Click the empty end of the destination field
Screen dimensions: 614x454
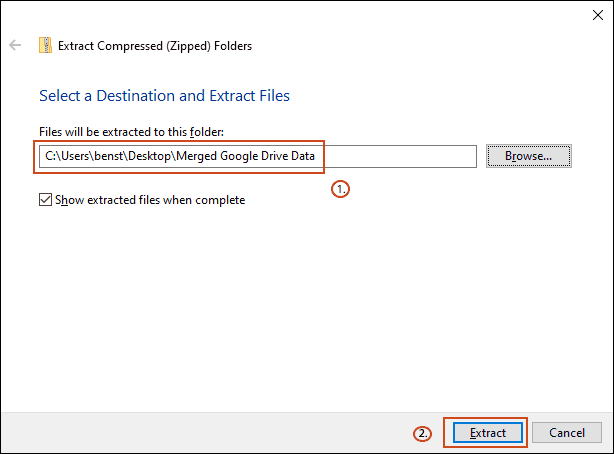(x=400, y=157)
